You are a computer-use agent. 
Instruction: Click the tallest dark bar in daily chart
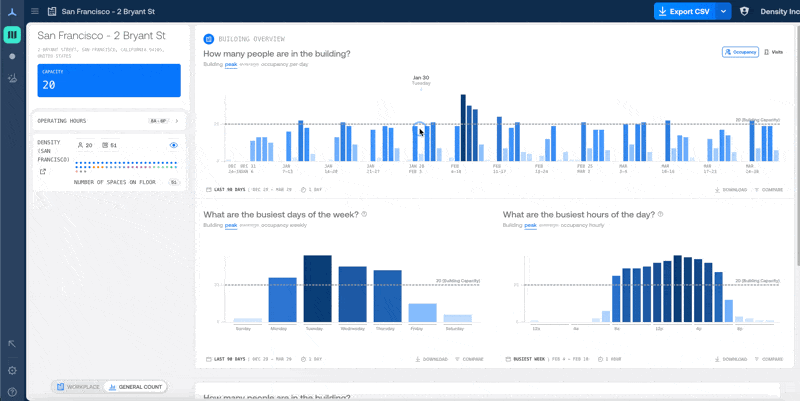pyautogui.click(x=463, y=128)
